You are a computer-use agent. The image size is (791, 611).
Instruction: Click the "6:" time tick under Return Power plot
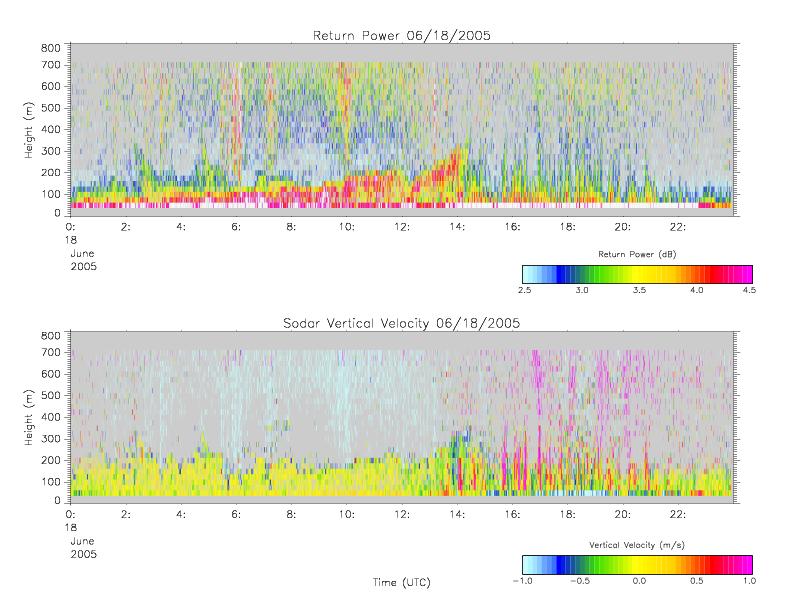pos(236,227)
